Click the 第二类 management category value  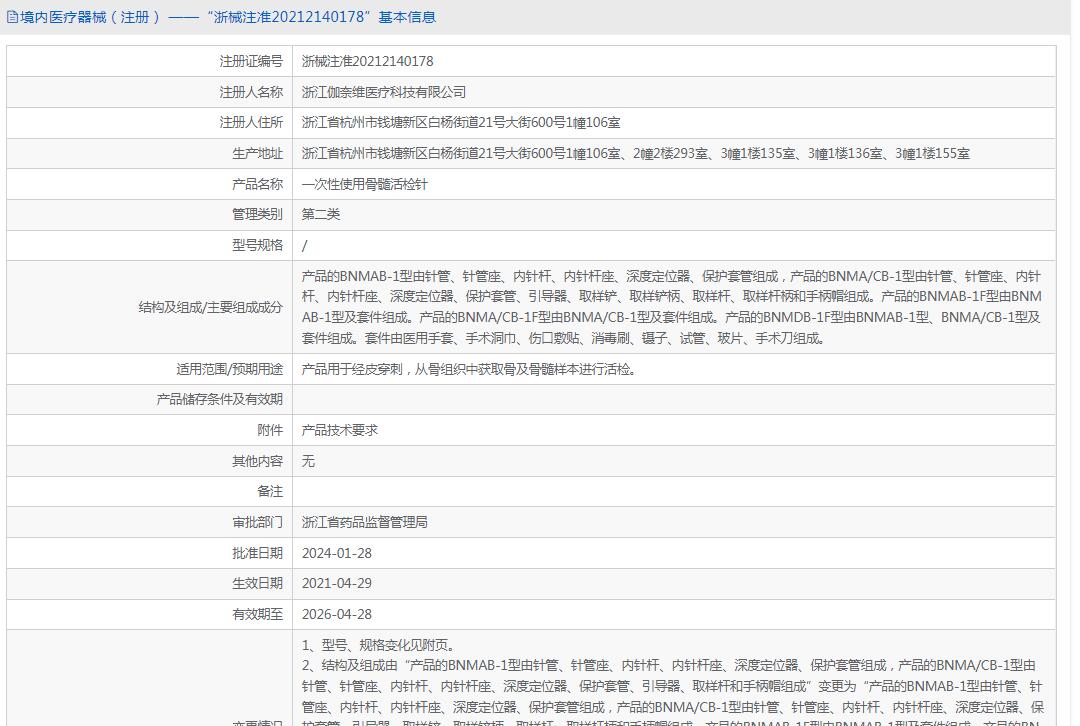pyautogui.click(x=321, y=214)
